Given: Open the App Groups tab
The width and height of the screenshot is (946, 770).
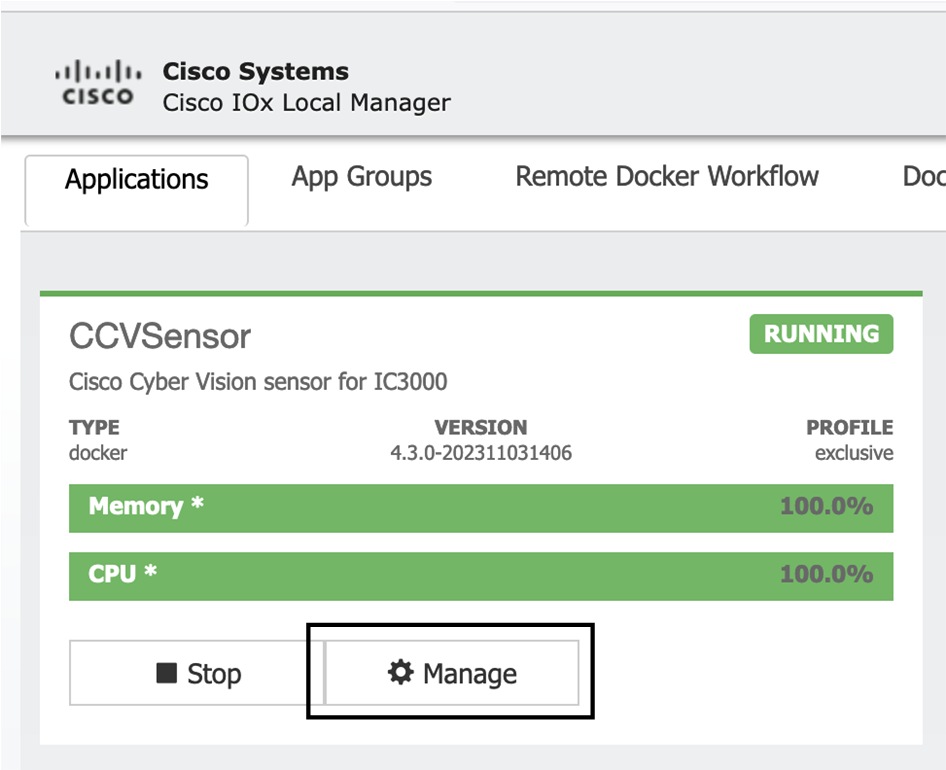Looking at the screenshot, I should [361, 177].
